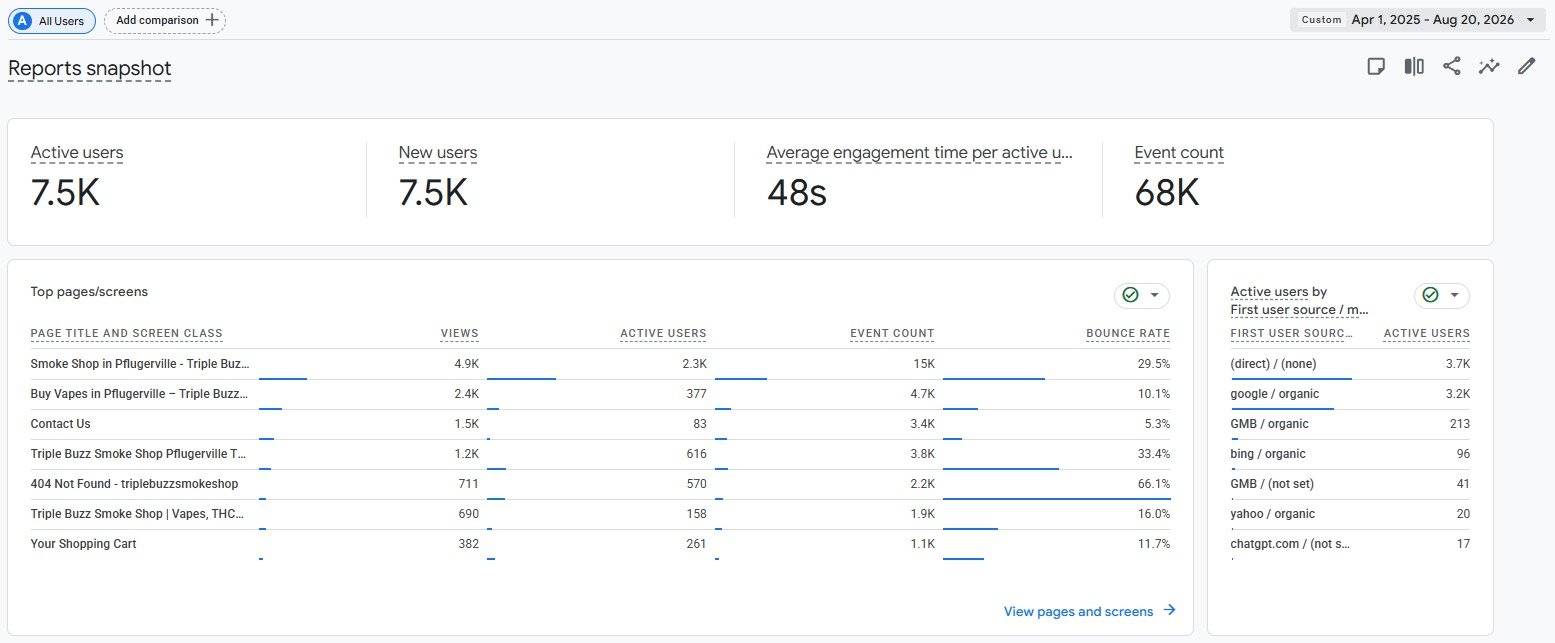Expand Active users by source card dropdown arrow
This screenshot has width=1555, height=643.
coord(1455,295)
